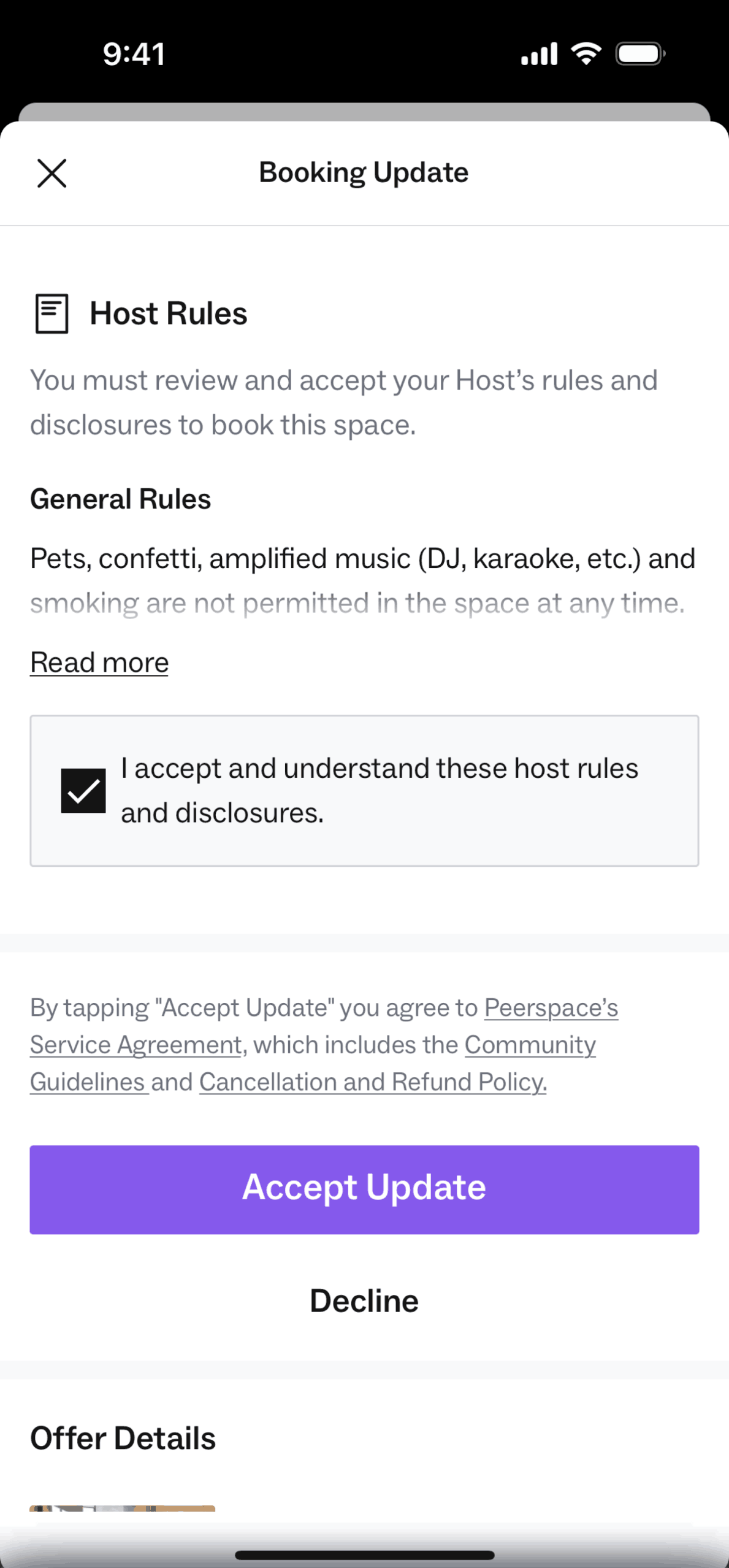Uncheck the host rules acceptance checkbox
The image size is (729, 1568).
(x=83, y=790)
